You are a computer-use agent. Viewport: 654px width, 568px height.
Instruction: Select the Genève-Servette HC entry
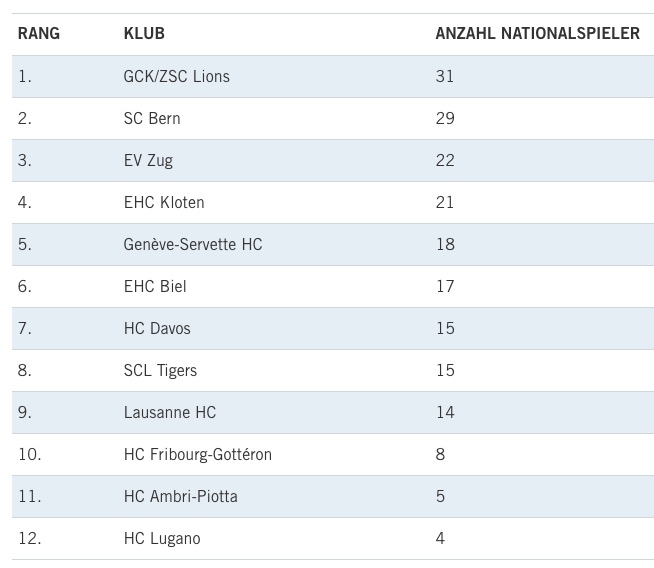pos(193,244)
